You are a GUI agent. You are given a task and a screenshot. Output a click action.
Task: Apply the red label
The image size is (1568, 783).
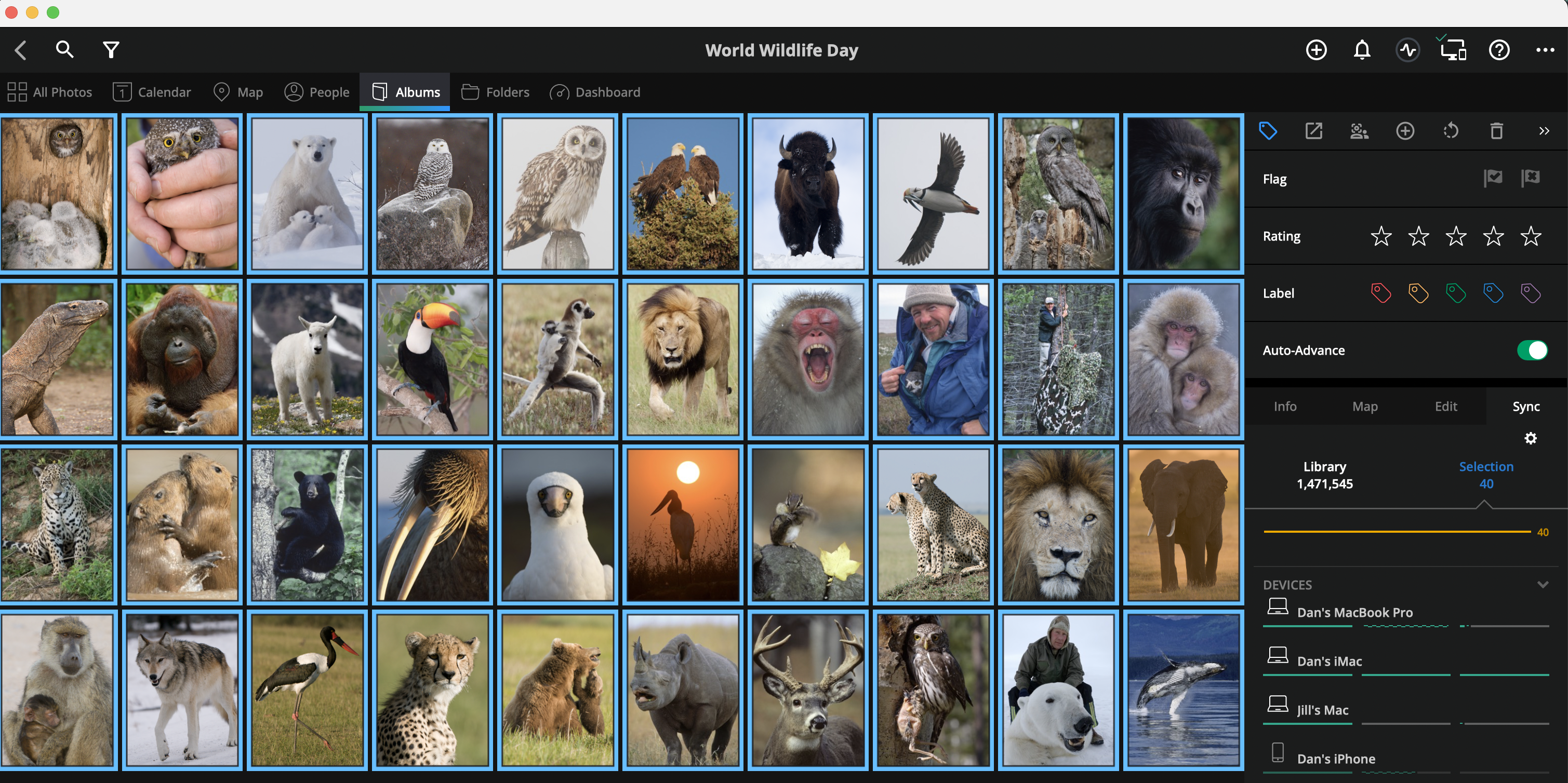point(1380,293)
